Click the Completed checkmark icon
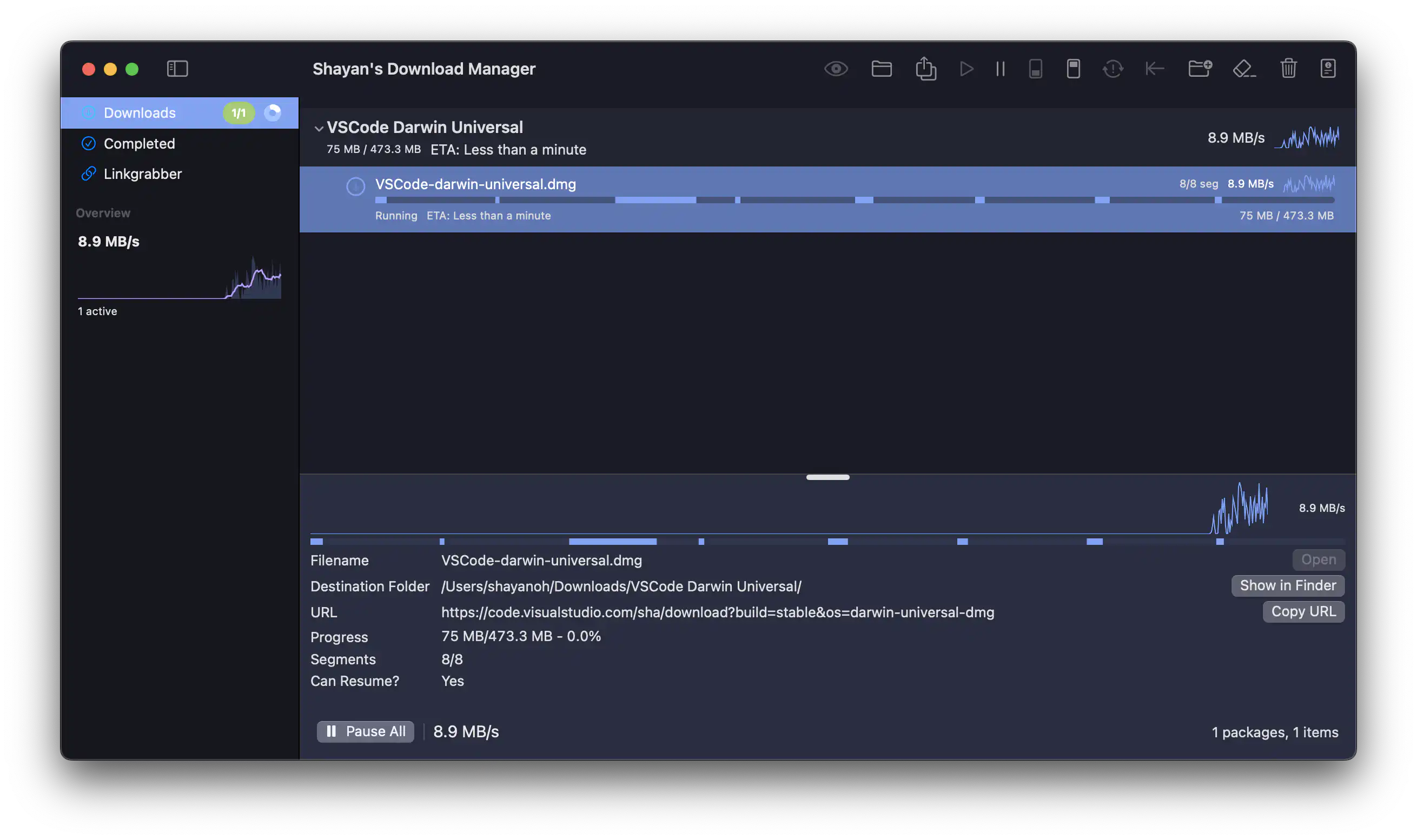The width and height of the screenshot is (1417, 840). pos(88,143)
